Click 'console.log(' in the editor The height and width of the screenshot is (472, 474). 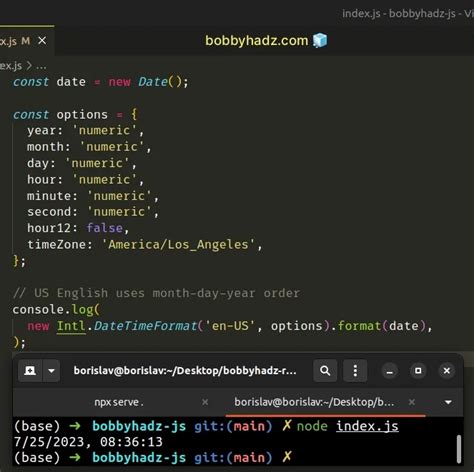[x=56, y=310]
